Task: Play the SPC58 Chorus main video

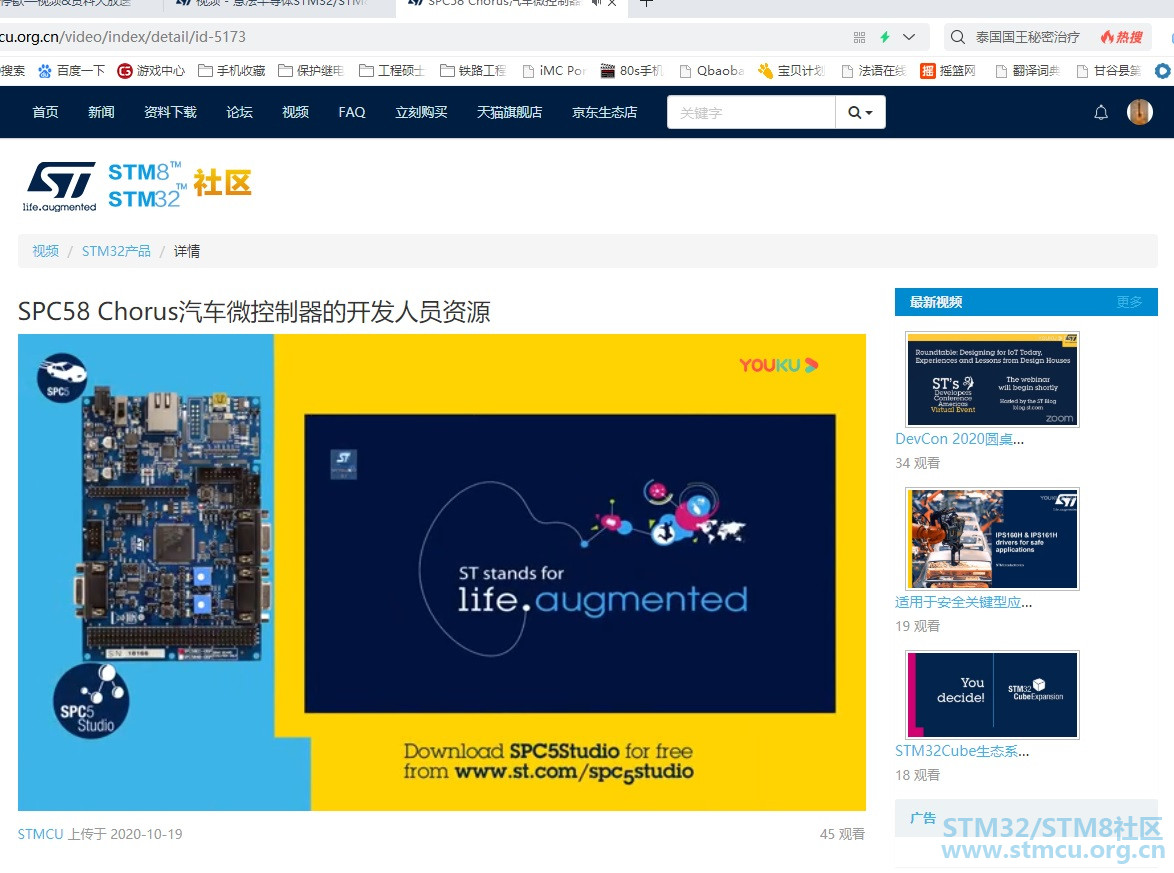Action: [x=442, y=572]
